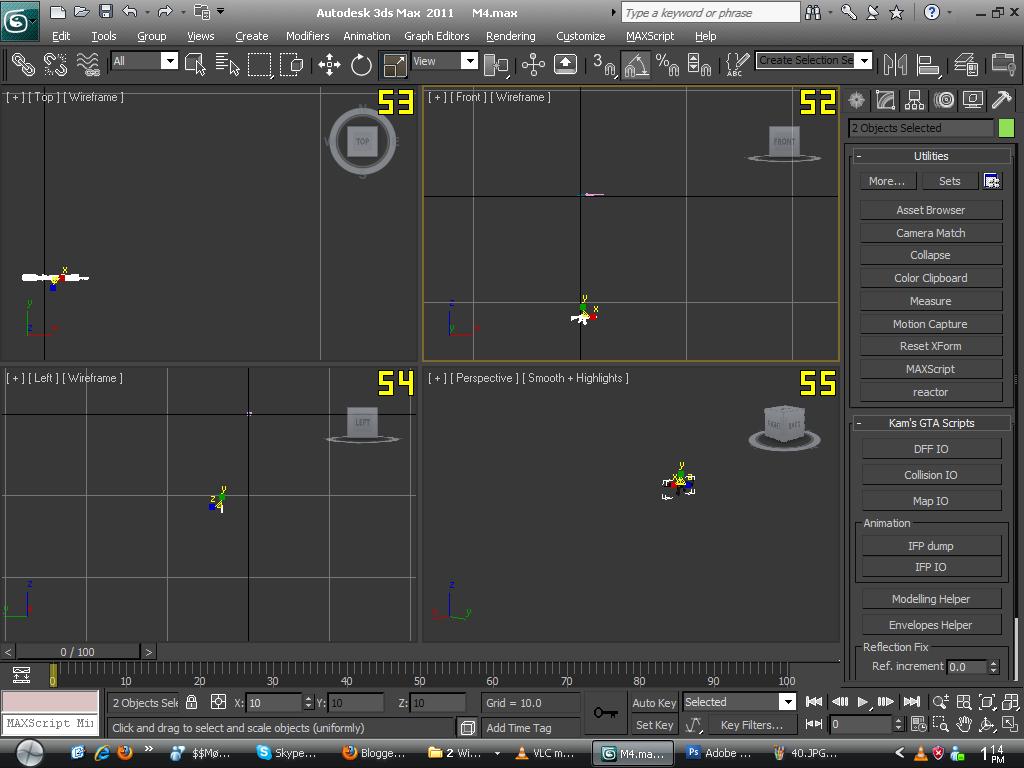Screen dimensions: 1024x768
Task: Click the Sets button
Action: [950, 181]
